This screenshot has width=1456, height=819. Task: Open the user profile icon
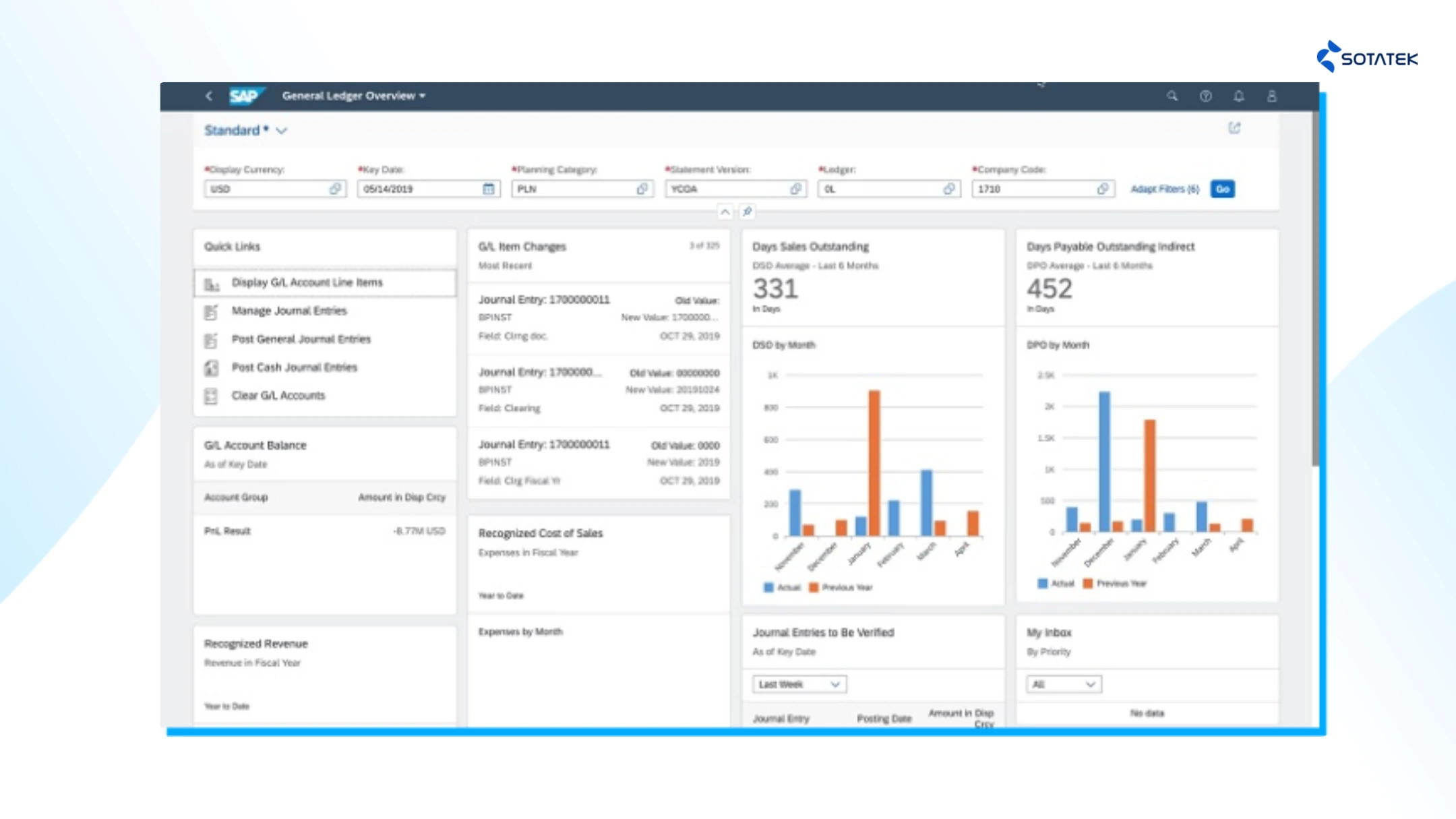pos(1272,96)
